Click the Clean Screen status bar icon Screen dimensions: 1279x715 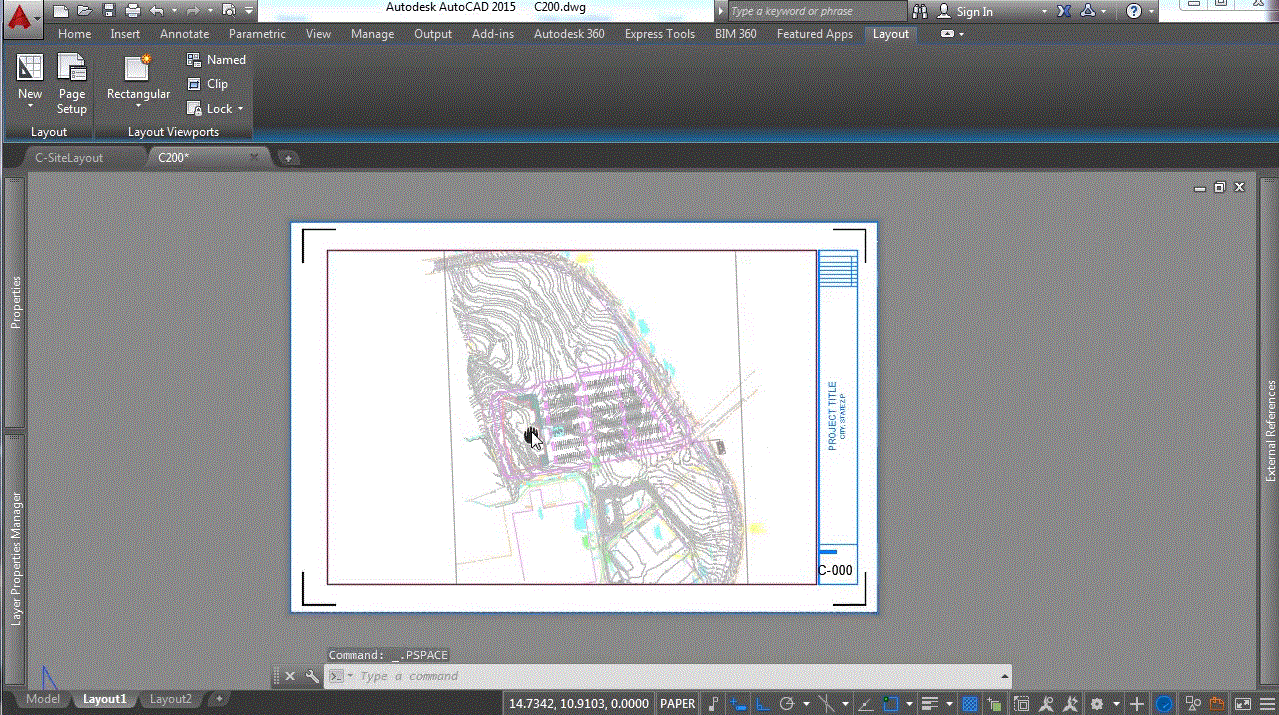pyautogui.click(x=1243, y=704)
